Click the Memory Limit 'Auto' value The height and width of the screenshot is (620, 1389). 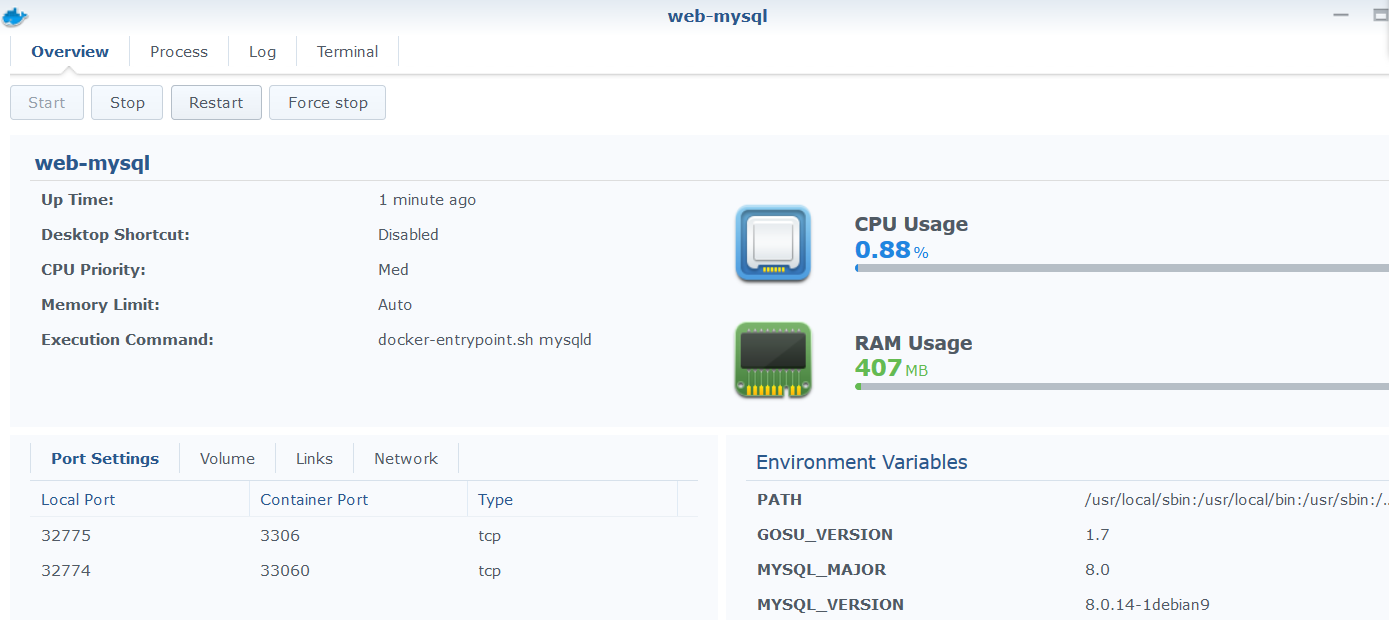pos(395,305)
